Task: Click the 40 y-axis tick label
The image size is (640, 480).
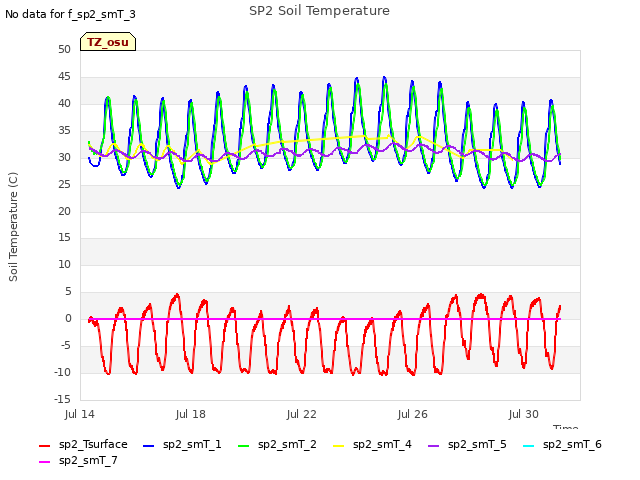Action: click(x=64, y=104)
